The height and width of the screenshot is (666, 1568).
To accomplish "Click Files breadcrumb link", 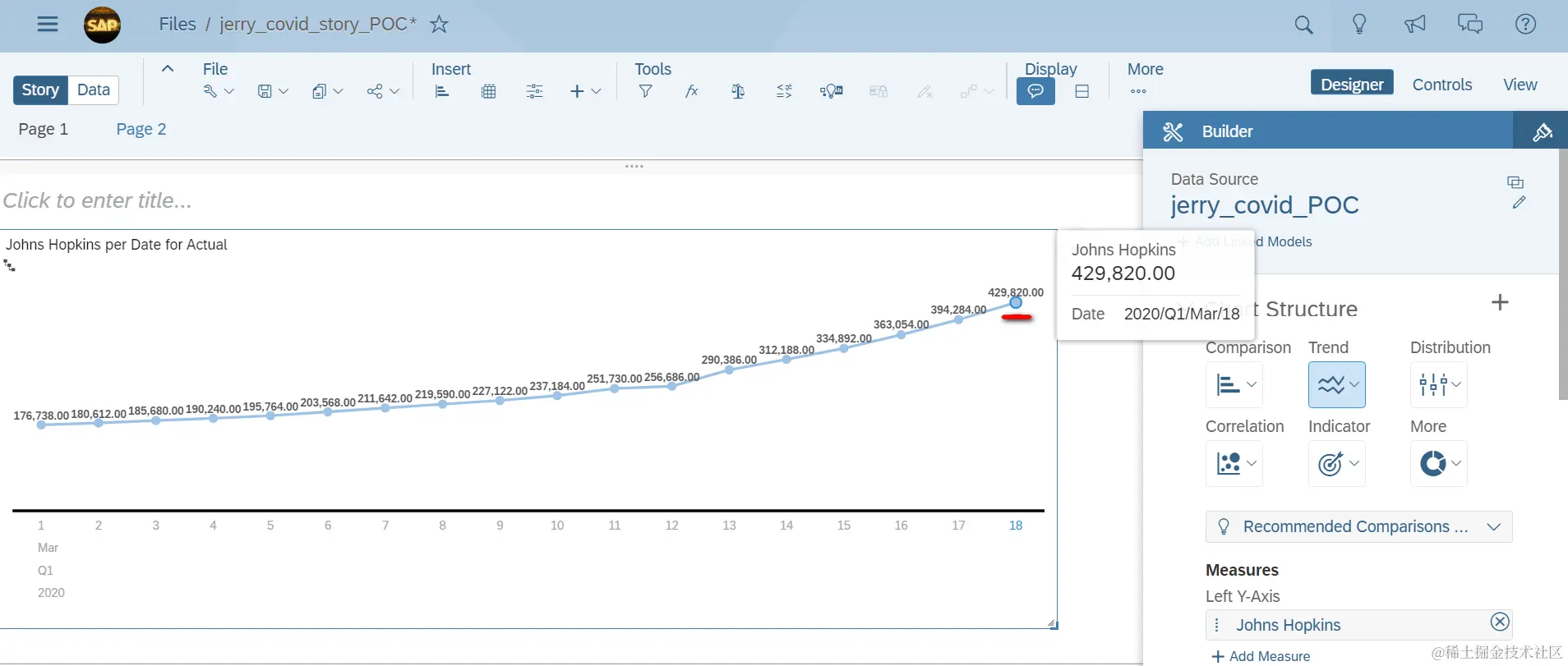I will (x=178, y=24).
